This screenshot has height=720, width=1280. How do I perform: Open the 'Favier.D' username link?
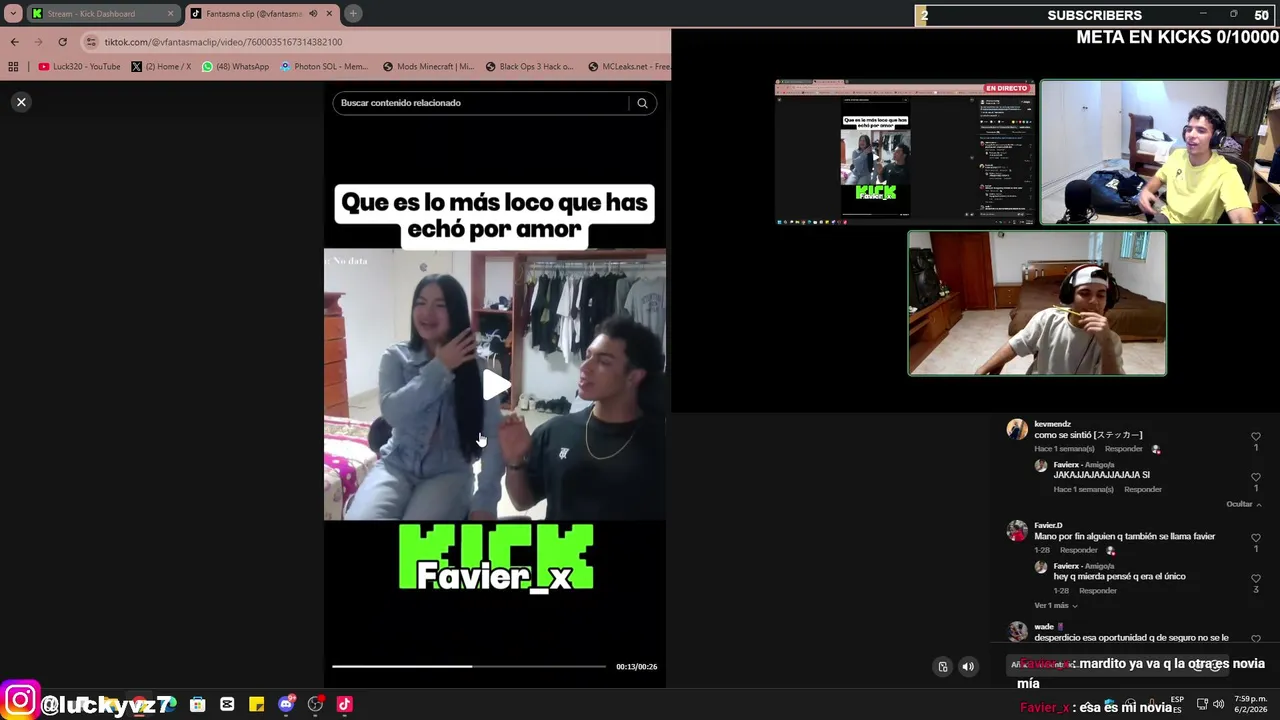pyautogui.click(x=1048, y=525)
